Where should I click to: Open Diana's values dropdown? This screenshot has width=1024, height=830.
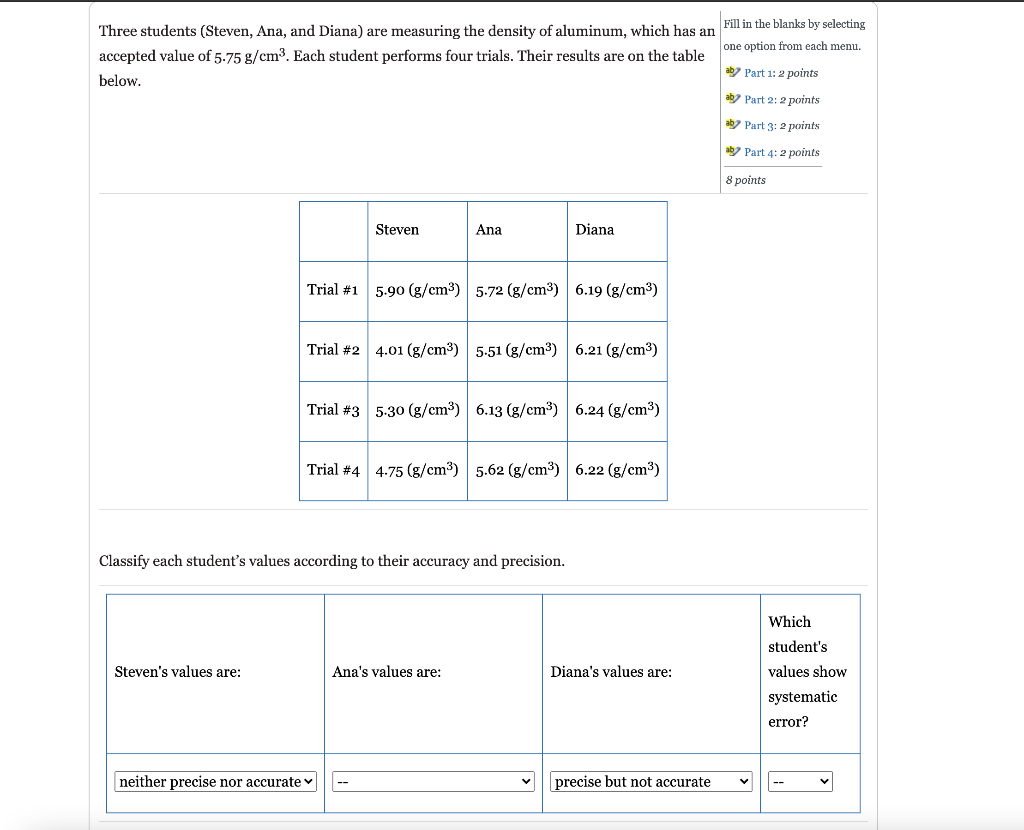651,782
